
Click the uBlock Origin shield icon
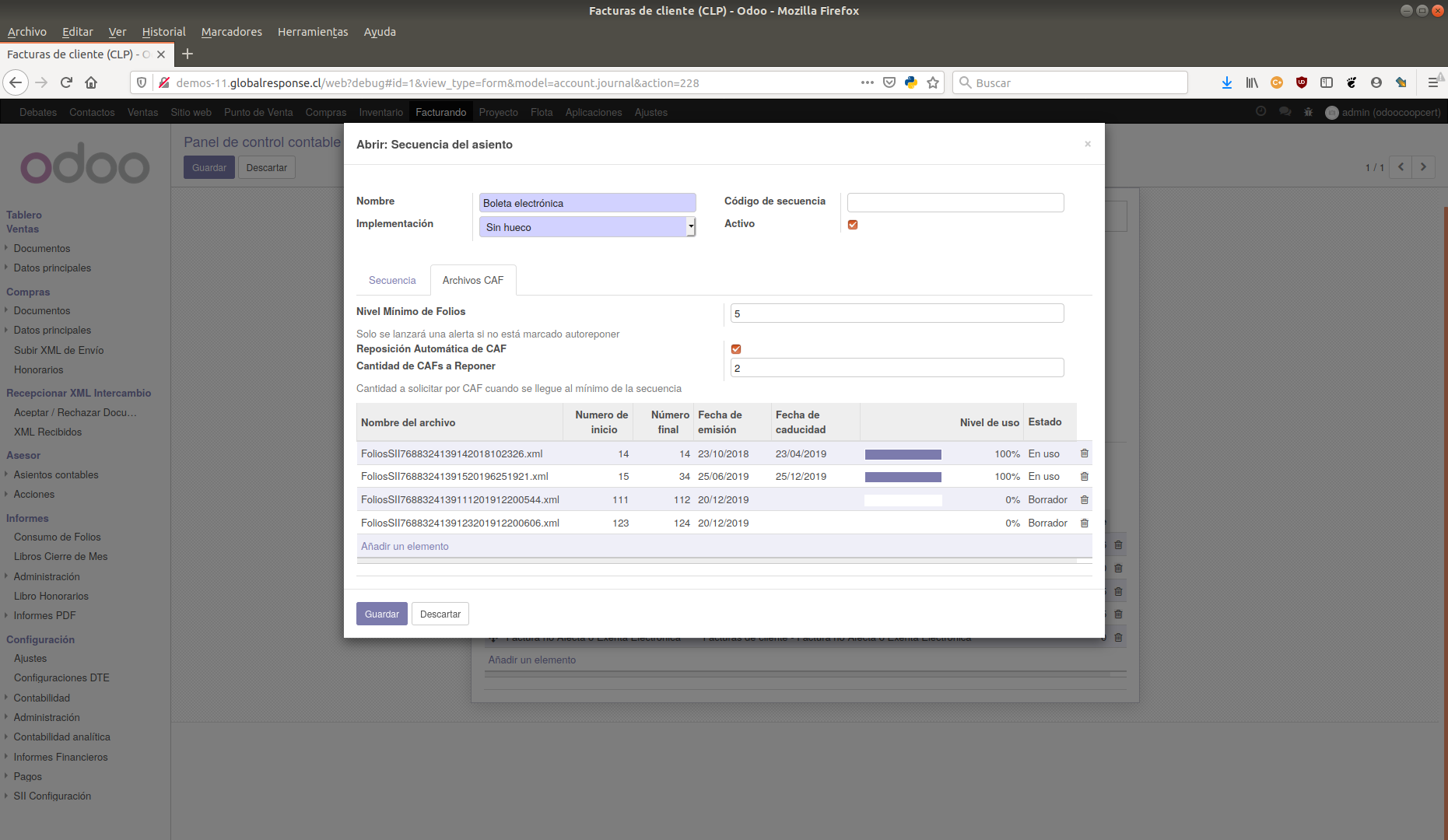[1302, 82]
